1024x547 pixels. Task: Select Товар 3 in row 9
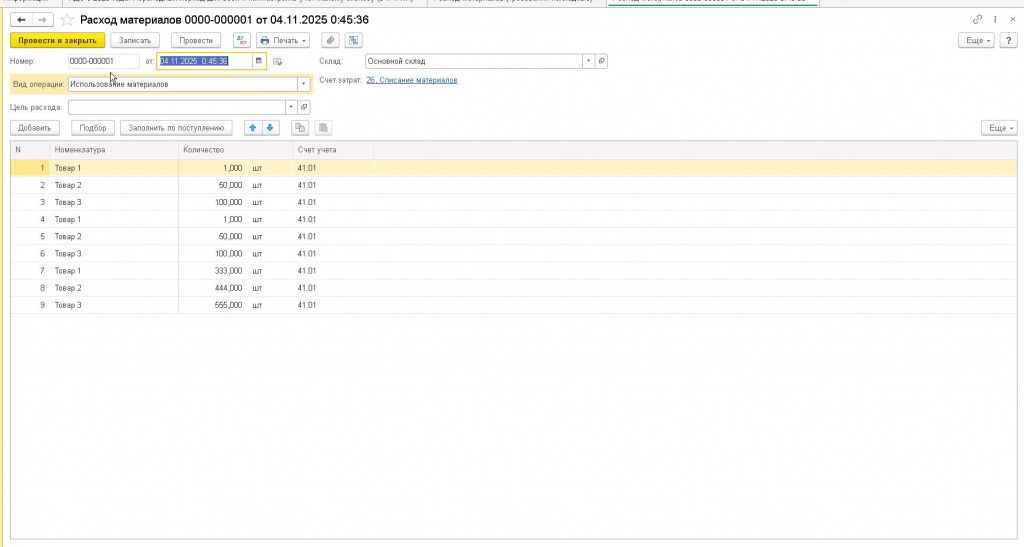pos(68,305)
